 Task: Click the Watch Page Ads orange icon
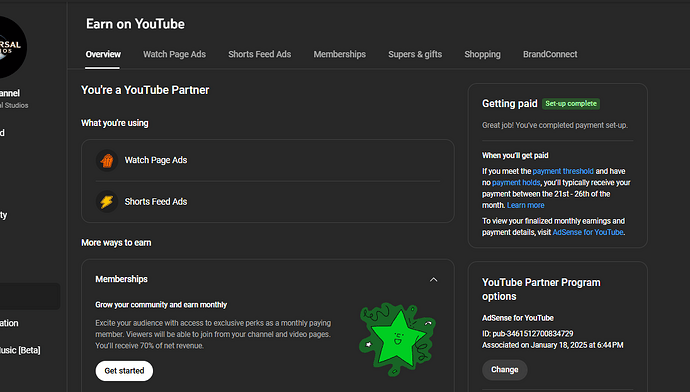pyautogui.click(x=107, y=160)
